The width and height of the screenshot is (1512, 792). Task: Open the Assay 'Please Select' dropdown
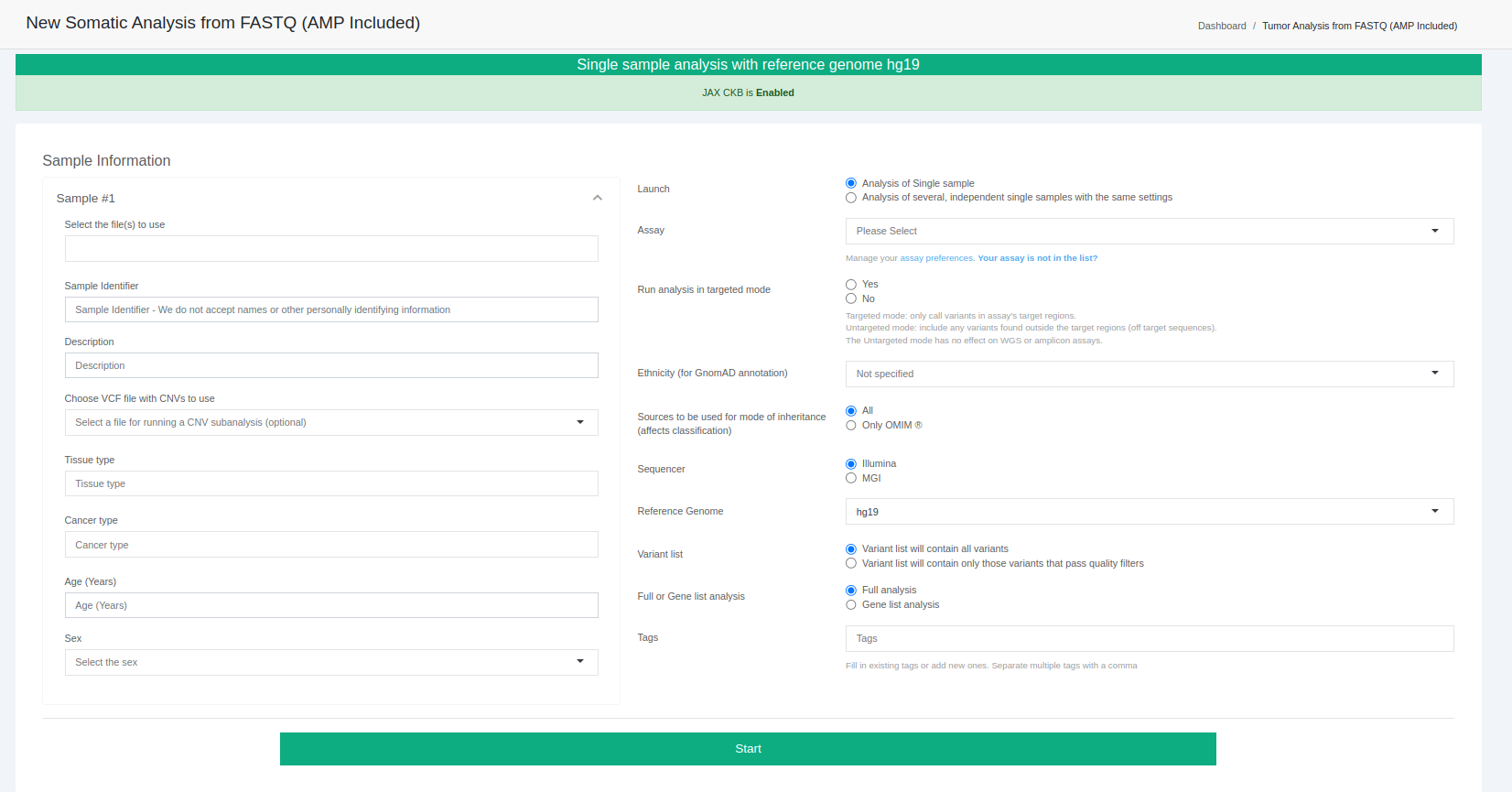point(1149,231)
